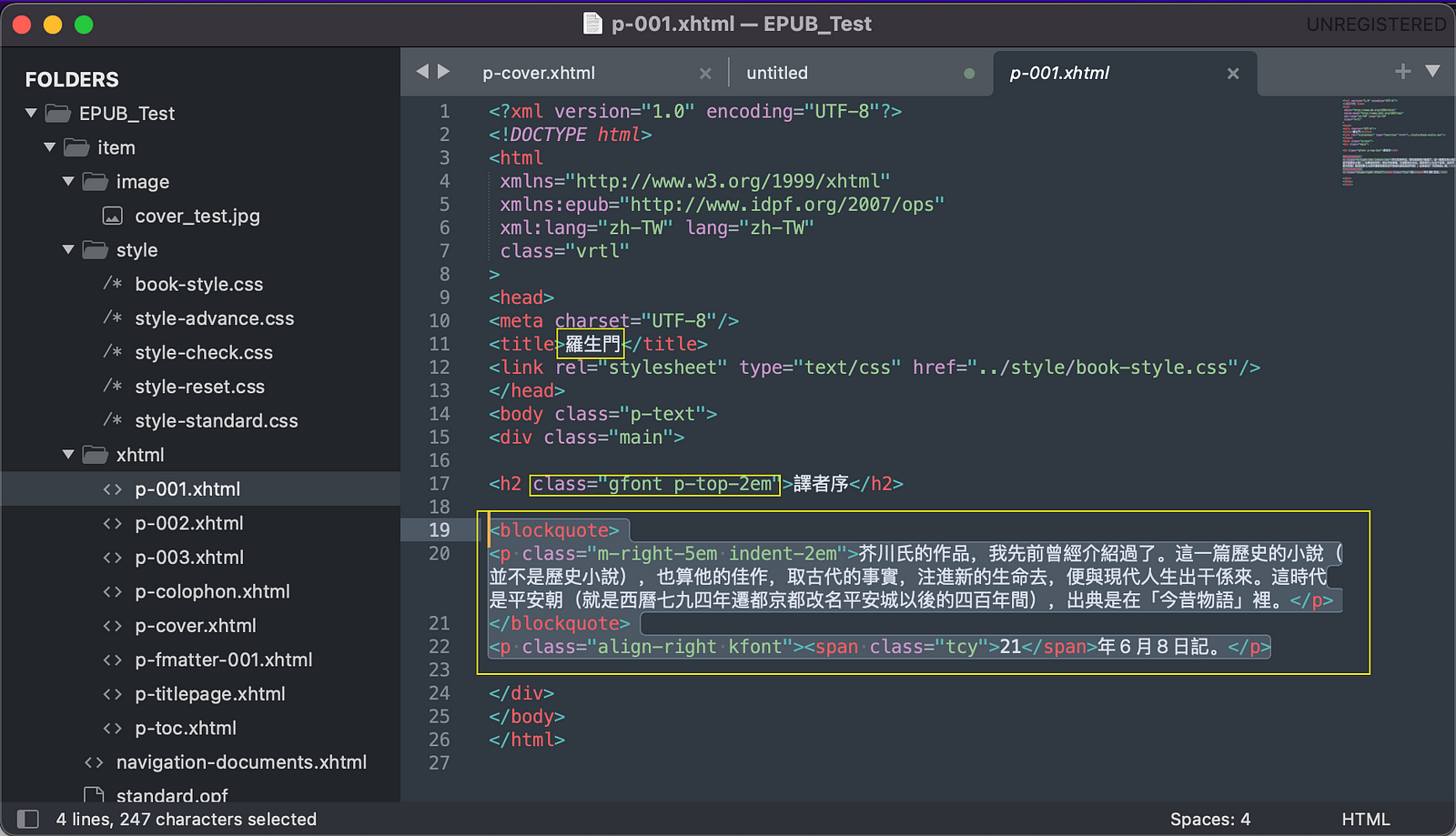Screen dimensions: 1456x836
Task: Click the item folder icon
Action: [x=76, y=147]
